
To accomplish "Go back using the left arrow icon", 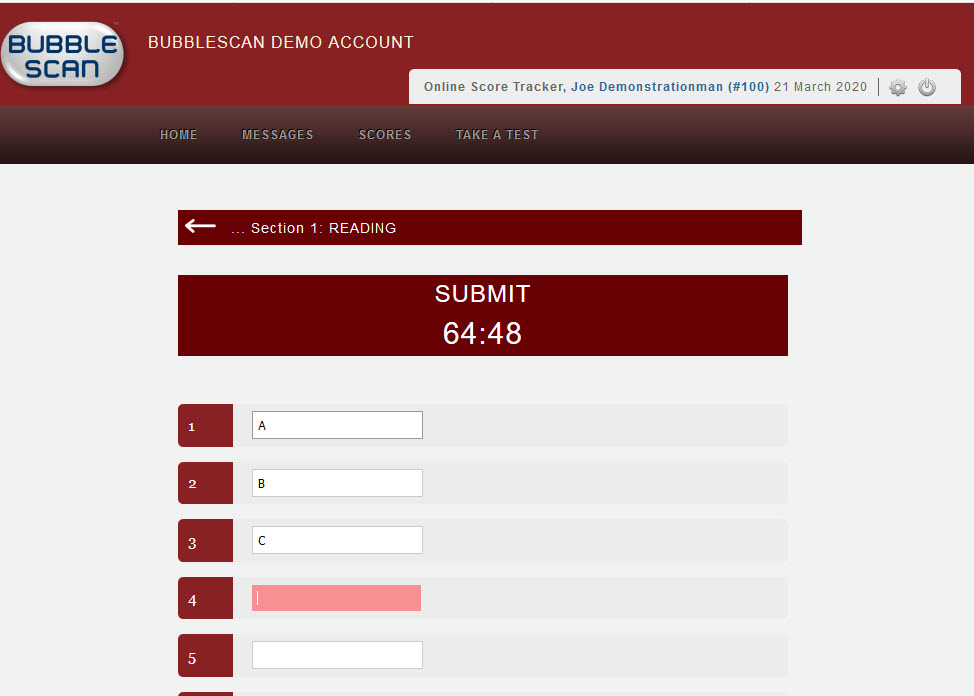I will click(x=201, y=226).
